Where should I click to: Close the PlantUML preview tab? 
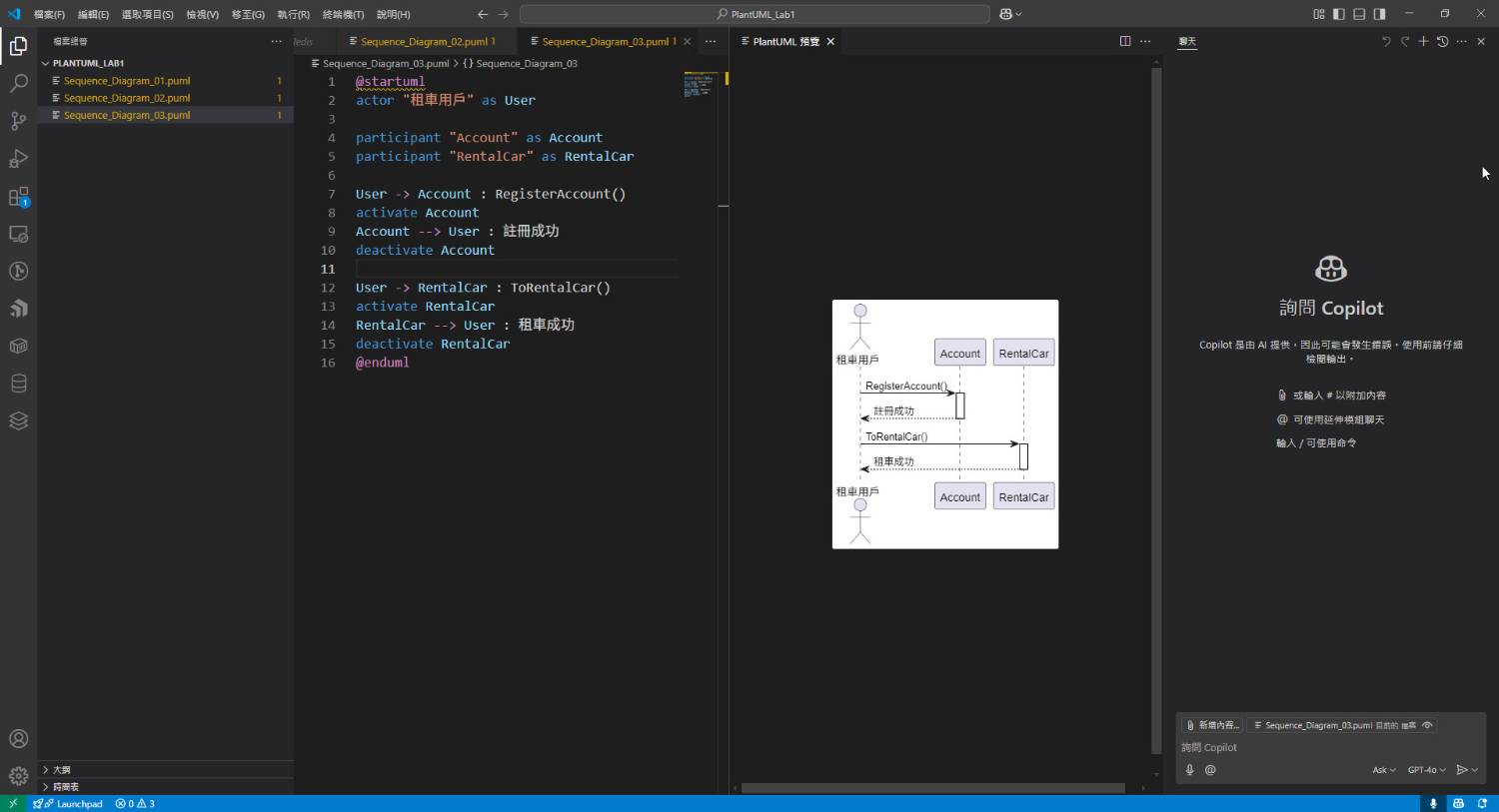[830, 41]
